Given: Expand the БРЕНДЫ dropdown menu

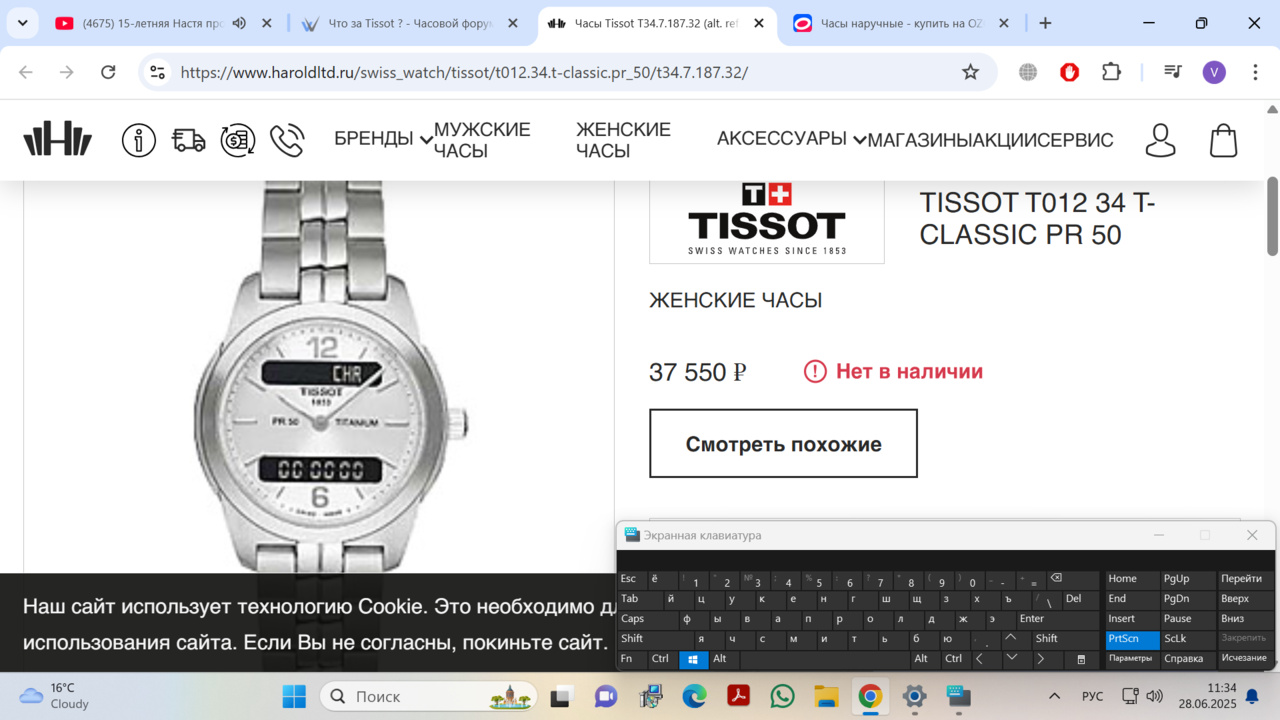Looking at the screenshot, I should (384, 139).
